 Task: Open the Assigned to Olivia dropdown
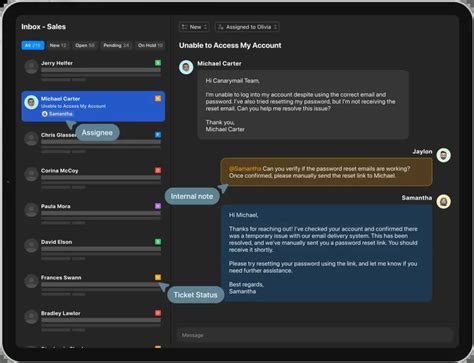click(x=247, y=27)
